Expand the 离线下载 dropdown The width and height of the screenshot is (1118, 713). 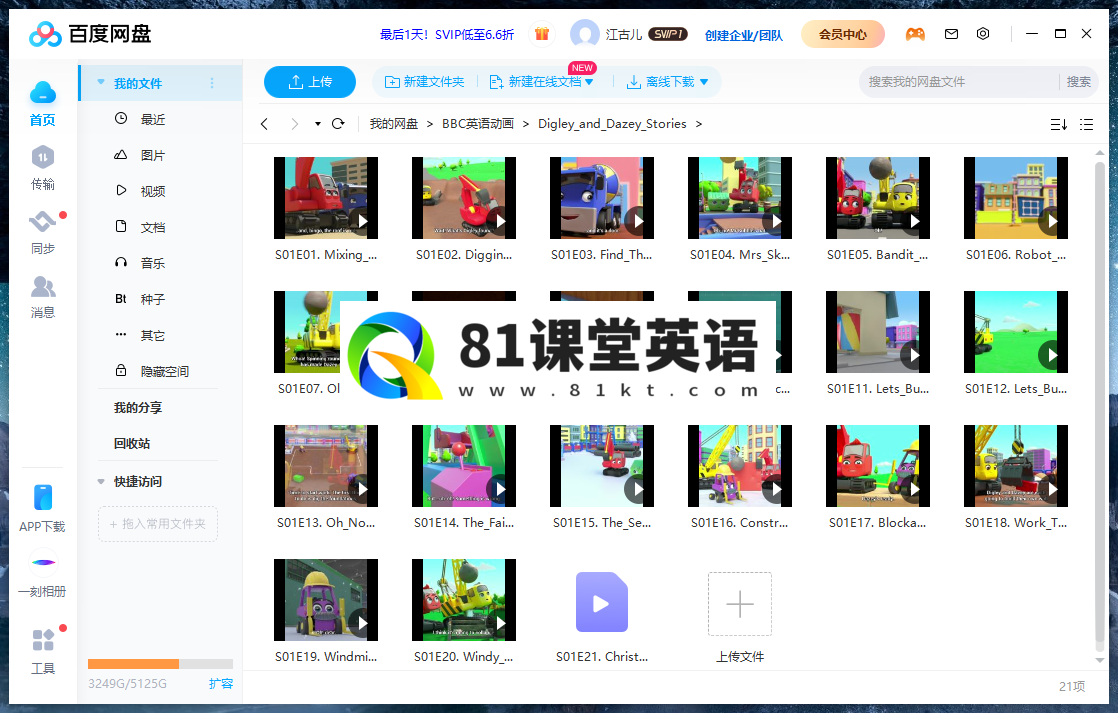pos(704,82)
